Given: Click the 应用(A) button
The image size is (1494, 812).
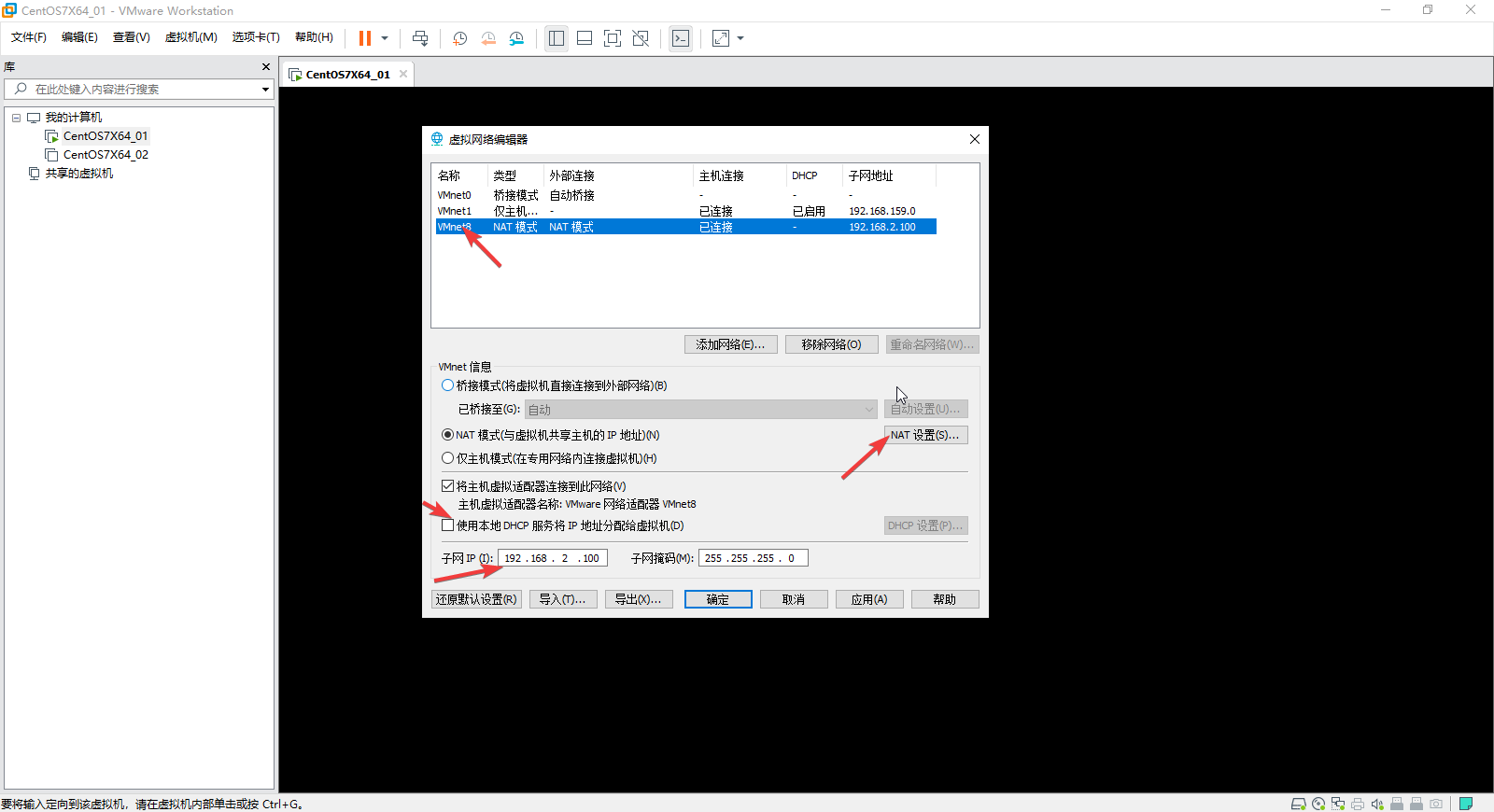Looking at the screenshot, I should 869,599.
